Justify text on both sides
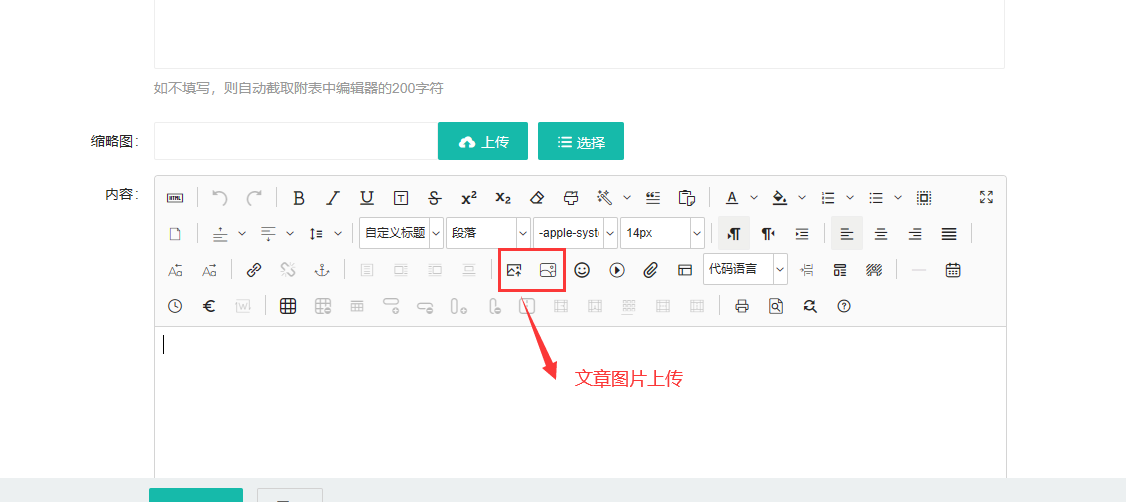1126x502 pixels. [949, 233]
